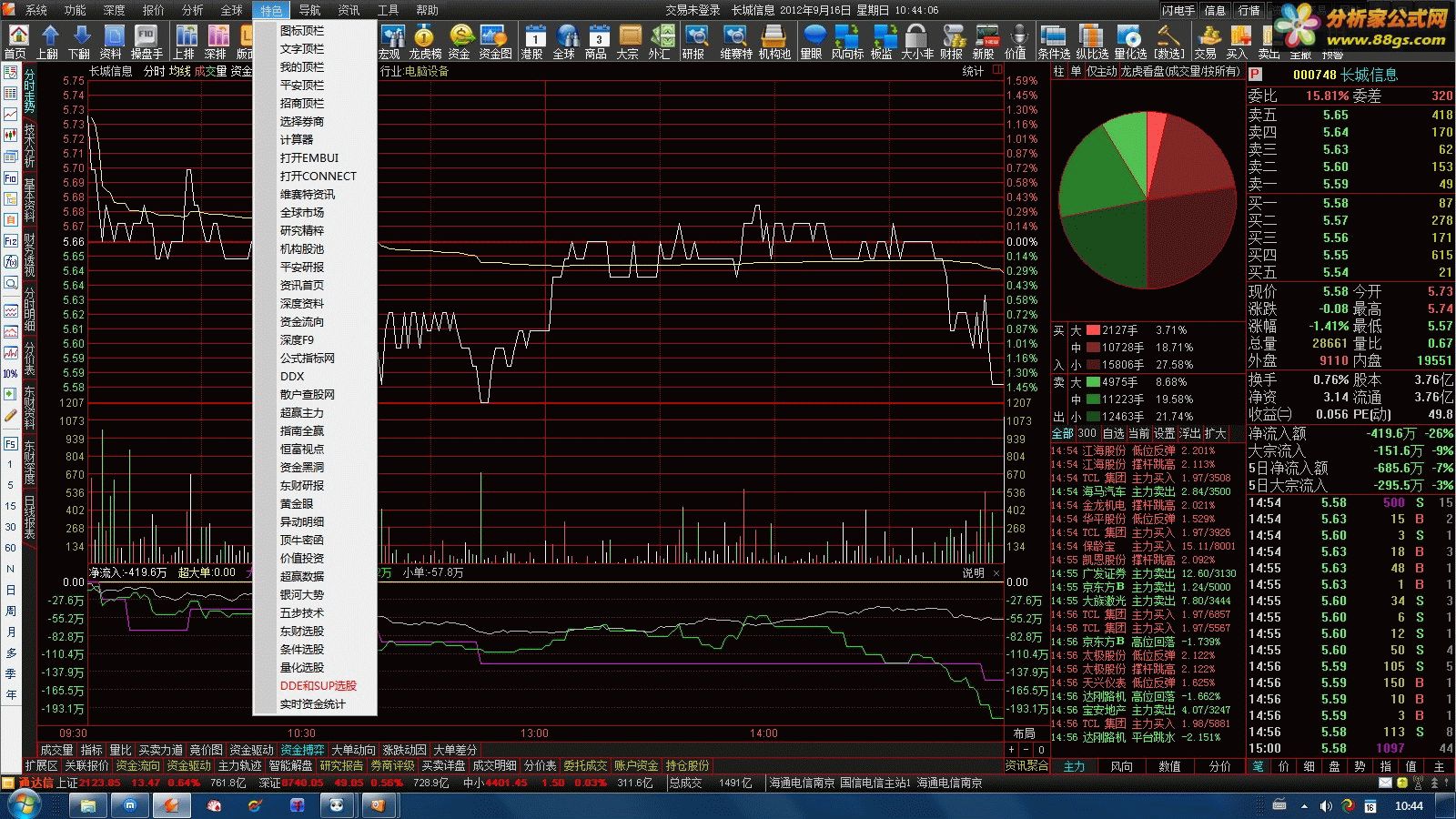Select the 设置 tab in alerts filter
Image resolution: width=1456 pixels, height=819 pixels.
click(x=1164, y=433)
